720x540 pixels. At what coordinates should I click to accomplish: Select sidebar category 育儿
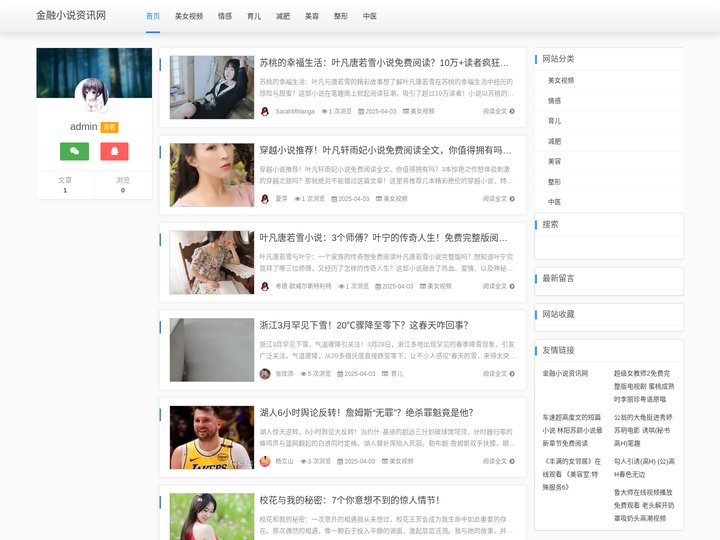point(554,121)
